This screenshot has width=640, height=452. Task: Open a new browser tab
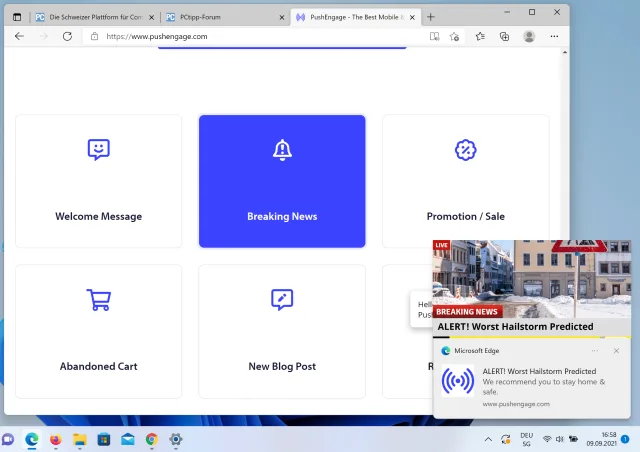(431, 17)
